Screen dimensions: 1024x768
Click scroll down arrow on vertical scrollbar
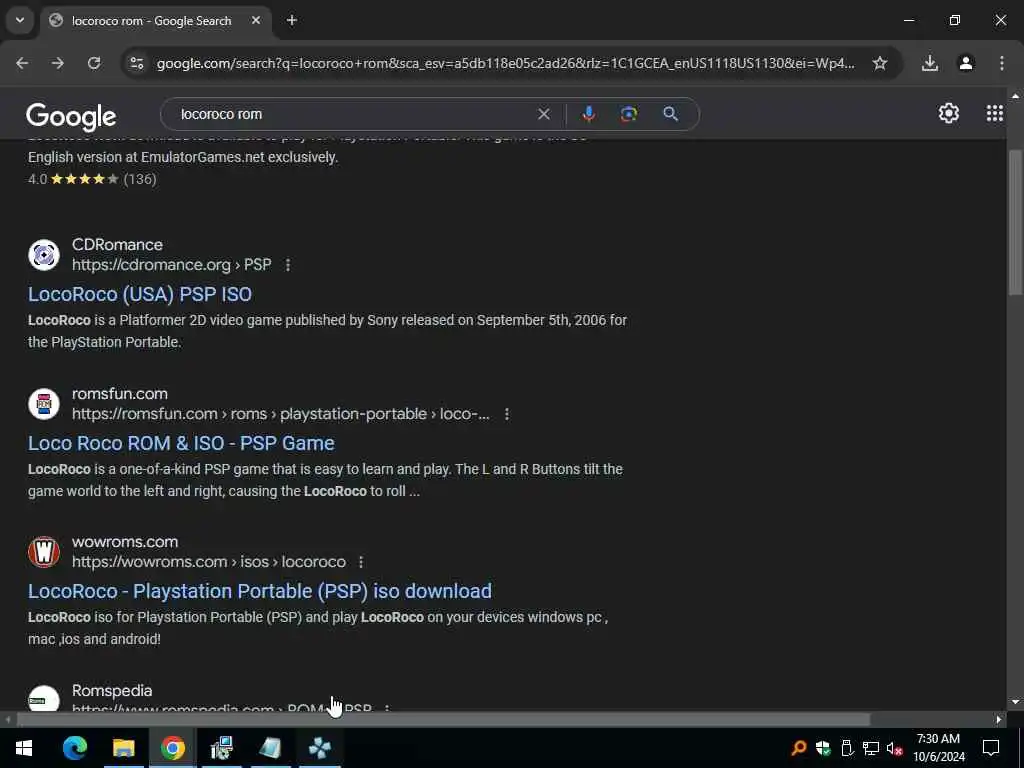coord(1015,702)
